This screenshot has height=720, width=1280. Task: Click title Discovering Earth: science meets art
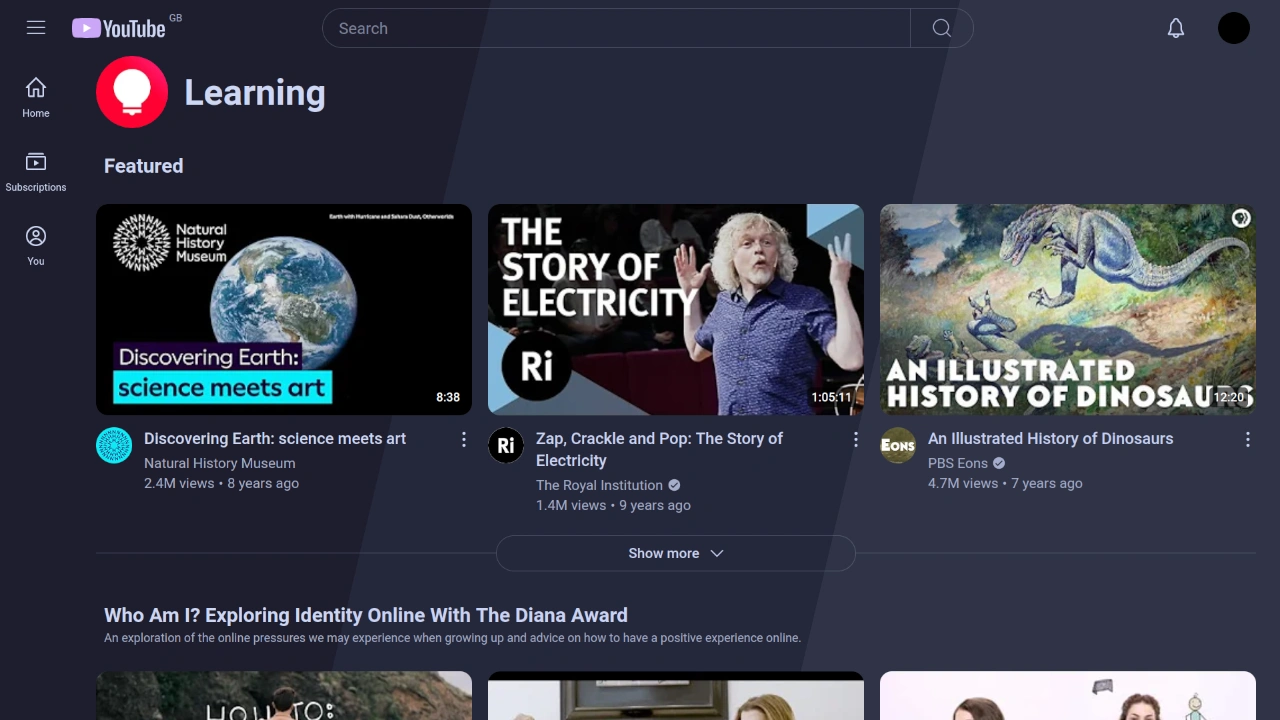(x=275, y=438)
